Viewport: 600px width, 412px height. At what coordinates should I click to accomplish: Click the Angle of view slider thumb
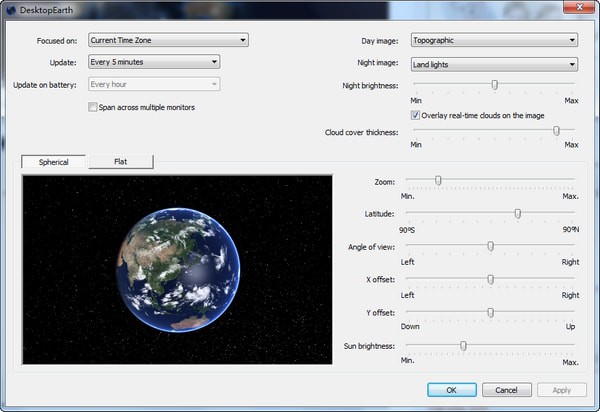[490, 246]
